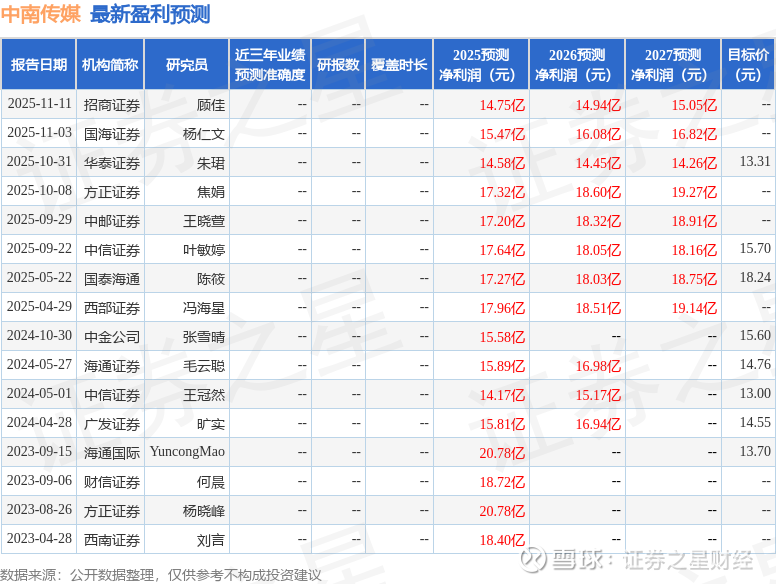
Task: Click 14.26亿 in the 华泰证券 row
Action: coord(694,163)
